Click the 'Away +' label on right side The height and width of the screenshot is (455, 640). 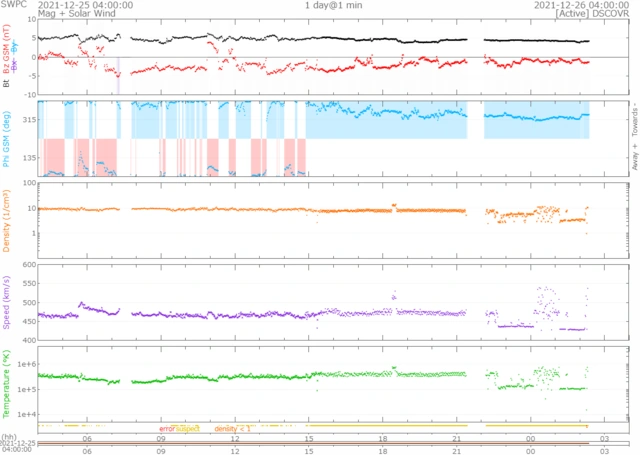(x=632, y=161)
